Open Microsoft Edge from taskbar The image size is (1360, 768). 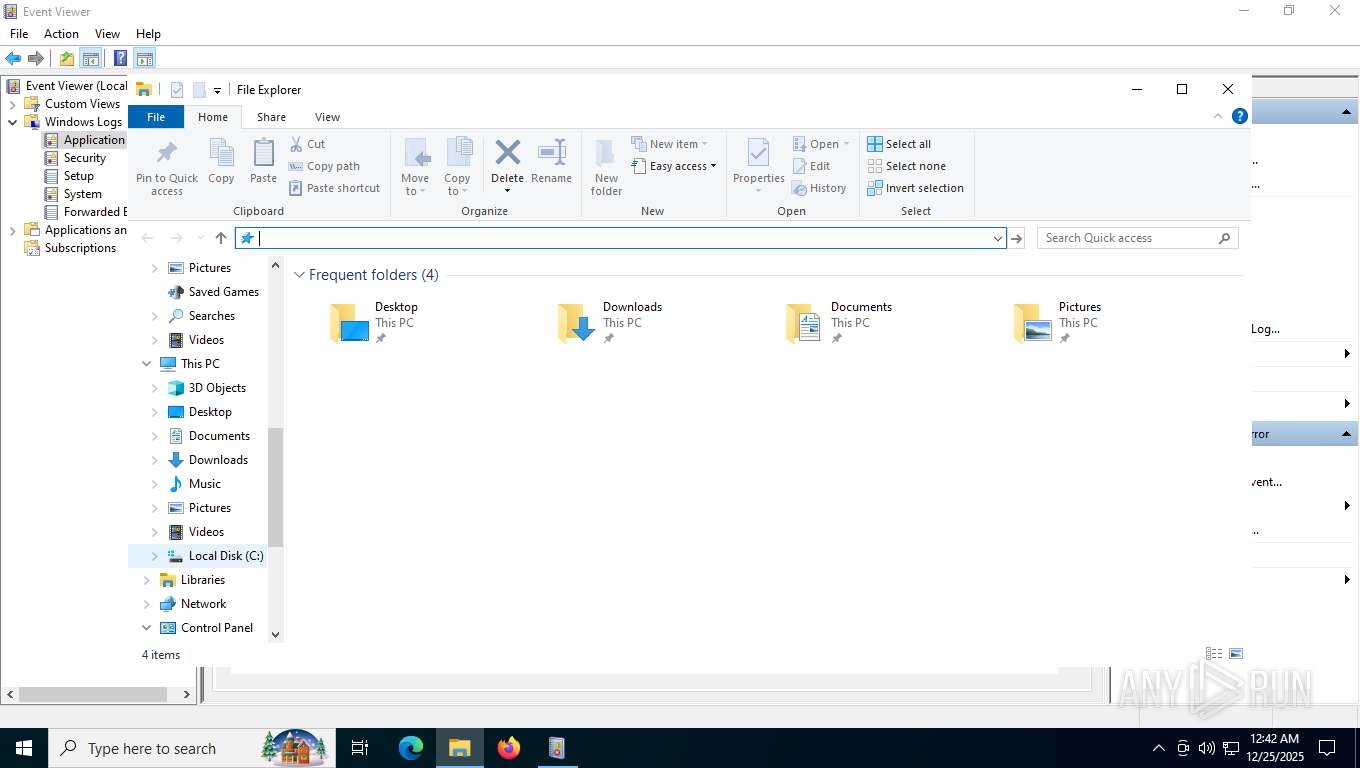[x=410, y=747]
